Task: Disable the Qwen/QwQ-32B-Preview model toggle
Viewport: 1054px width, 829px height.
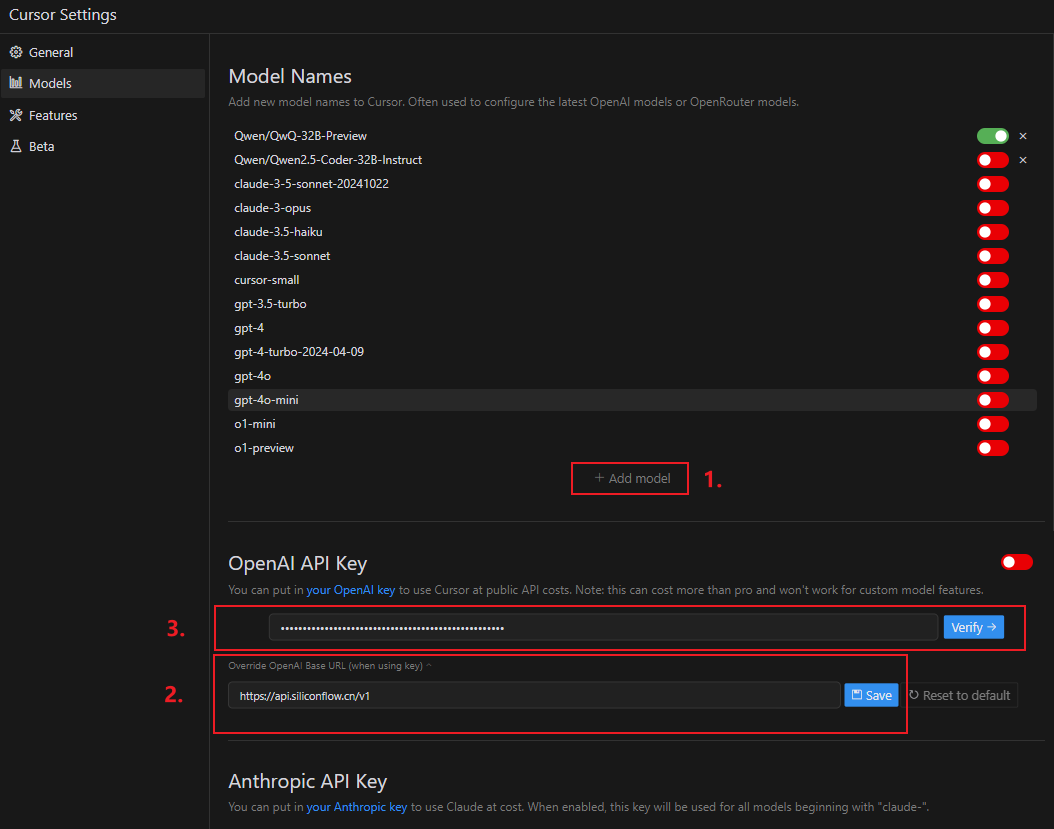Action: (992, 136)
